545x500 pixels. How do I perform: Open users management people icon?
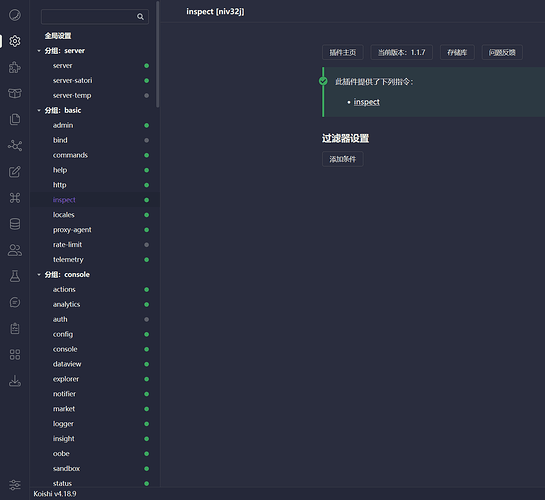click(15, 250)
